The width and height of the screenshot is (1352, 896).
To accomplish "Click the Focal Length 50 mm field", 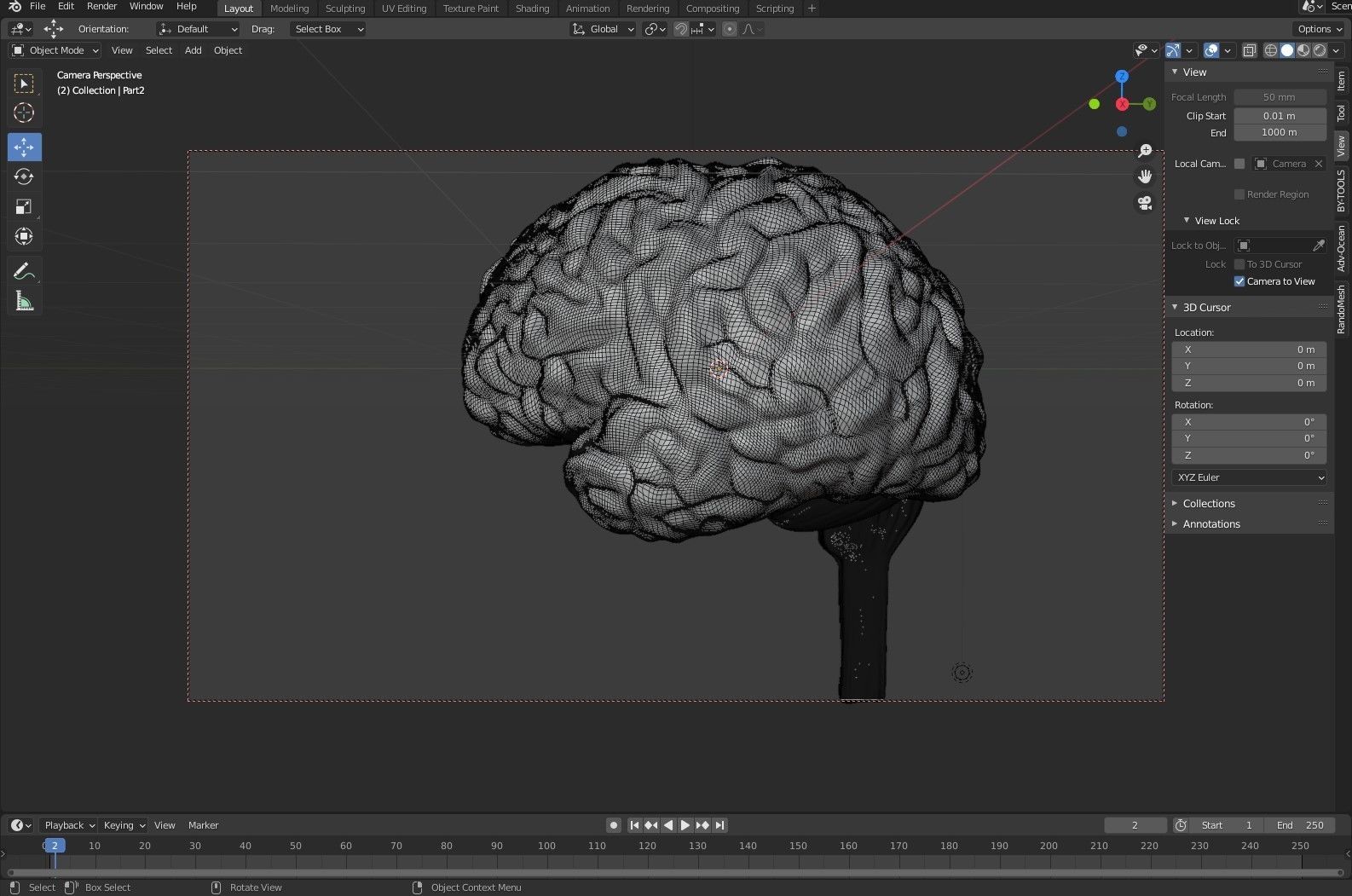I will tap(1279, 97).
